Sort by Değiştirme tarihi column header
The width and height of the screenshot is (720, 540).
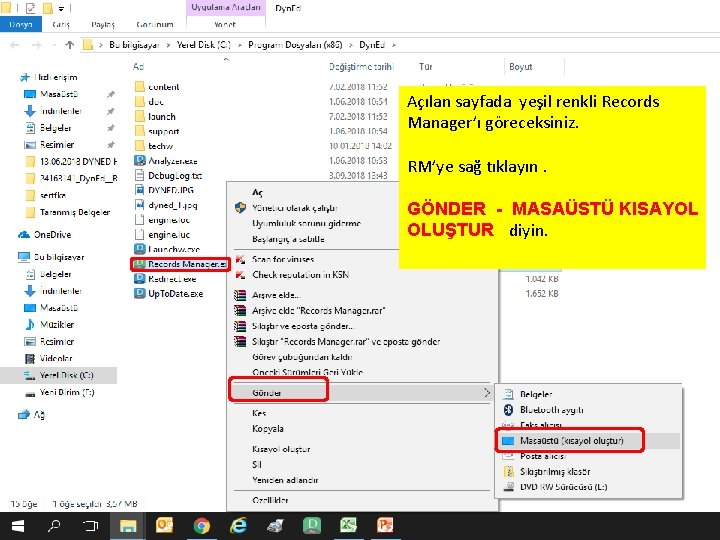361,67
